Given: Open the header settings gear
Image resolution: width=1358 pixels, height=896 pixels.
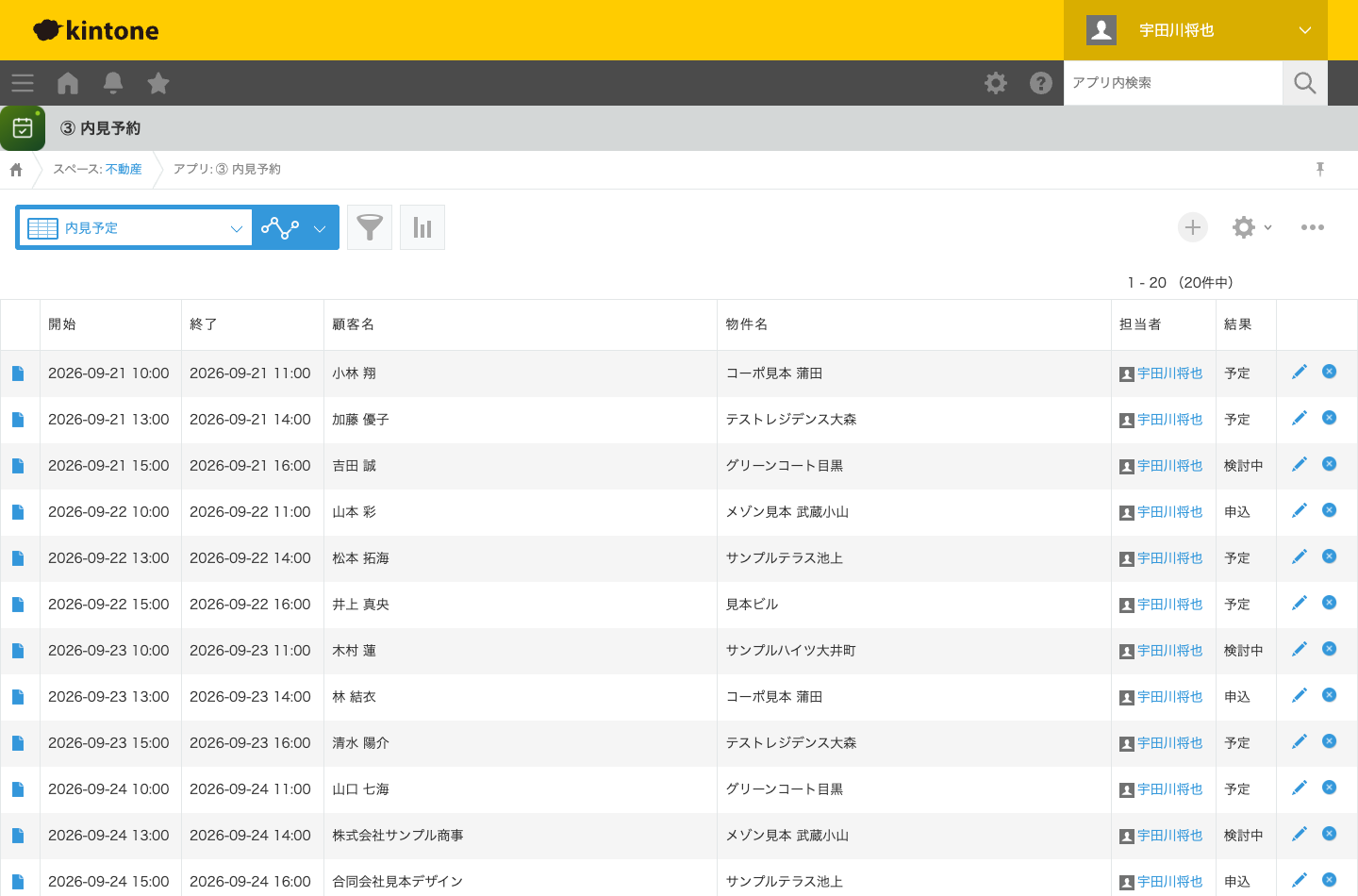Looking at the screenshot, I should (996, 83).
